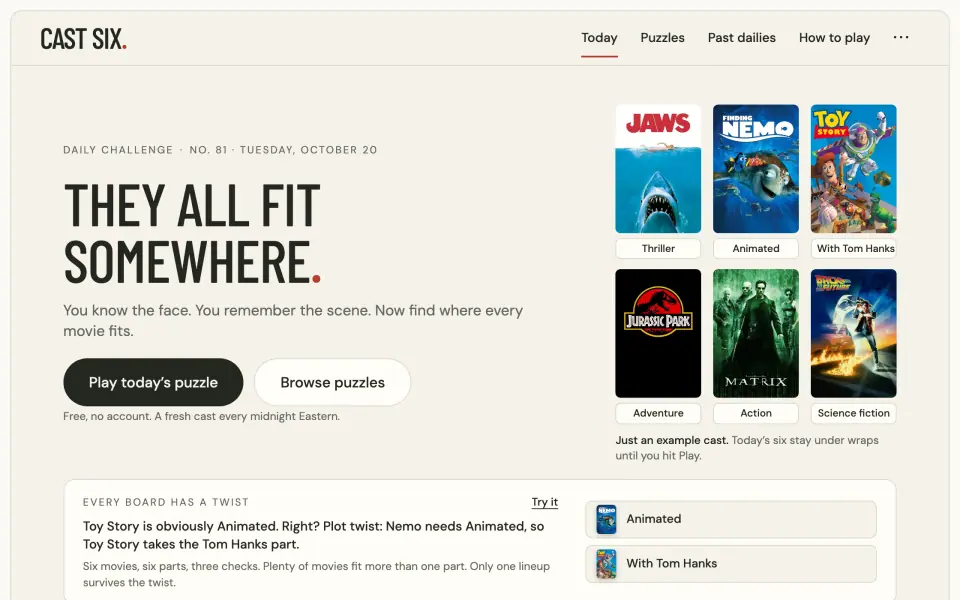Viewport: 960px width, 600px height.
Task: Choose the Jurassic Park poster
Action: tap(658, 334)
